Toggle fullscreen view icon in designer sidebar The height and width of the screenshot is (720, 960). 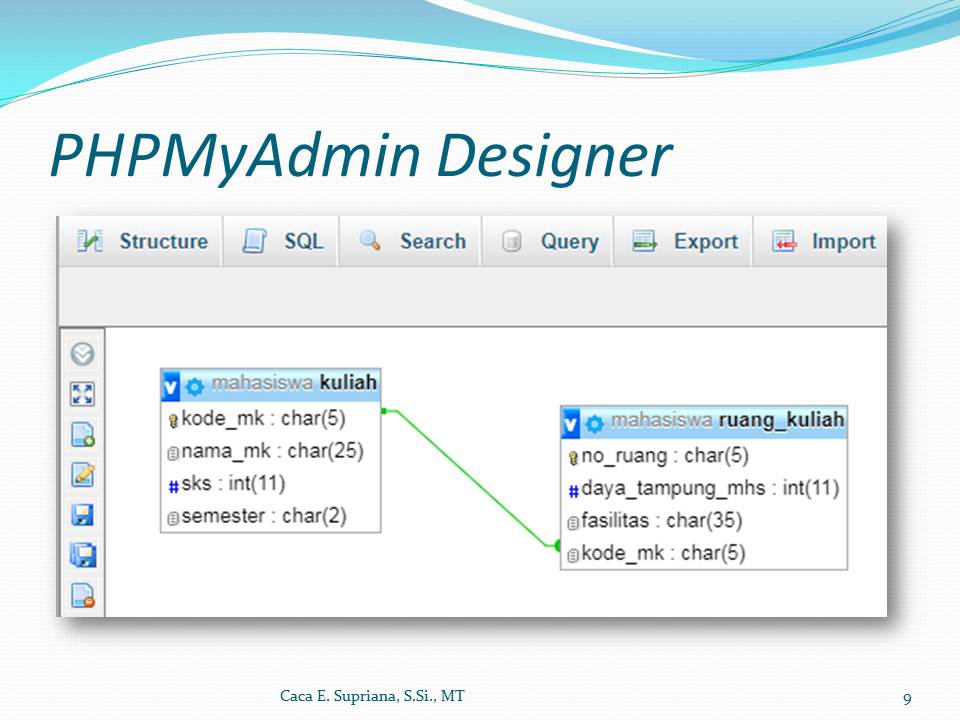pyautogui.click(x=83, y=394)
